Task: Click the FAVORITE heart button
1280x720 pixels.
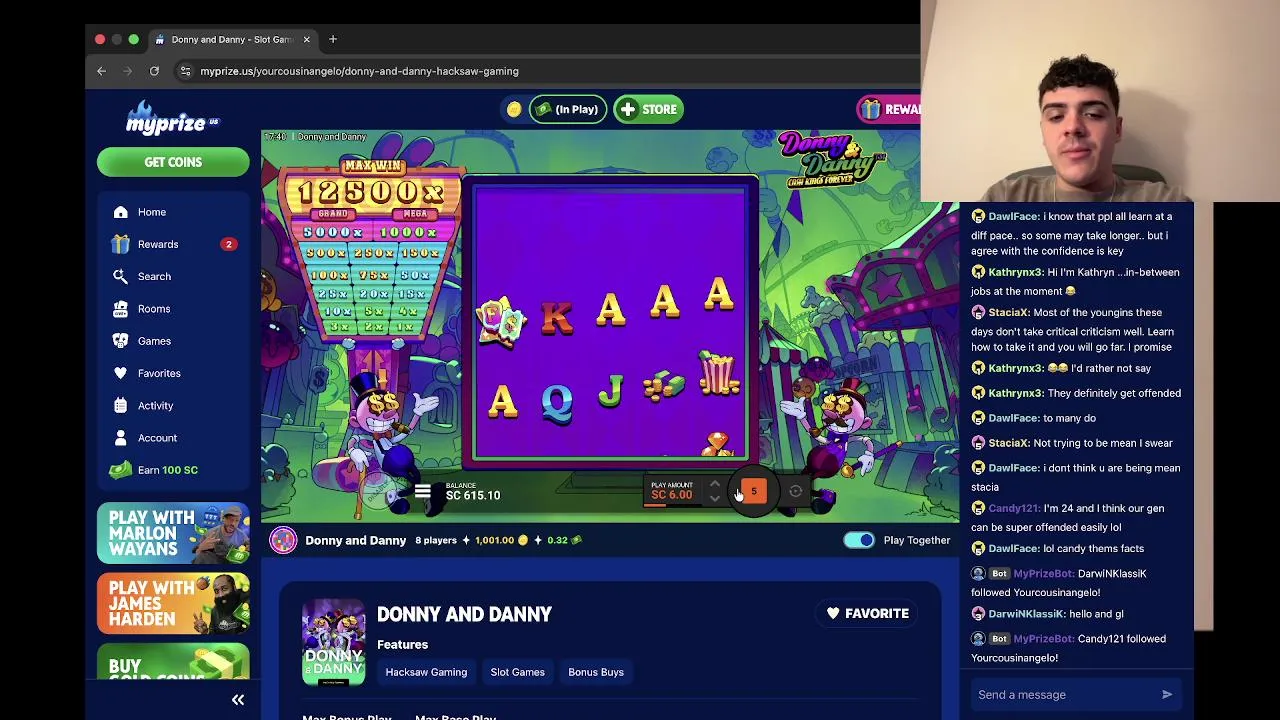Action: coord(867,613)
